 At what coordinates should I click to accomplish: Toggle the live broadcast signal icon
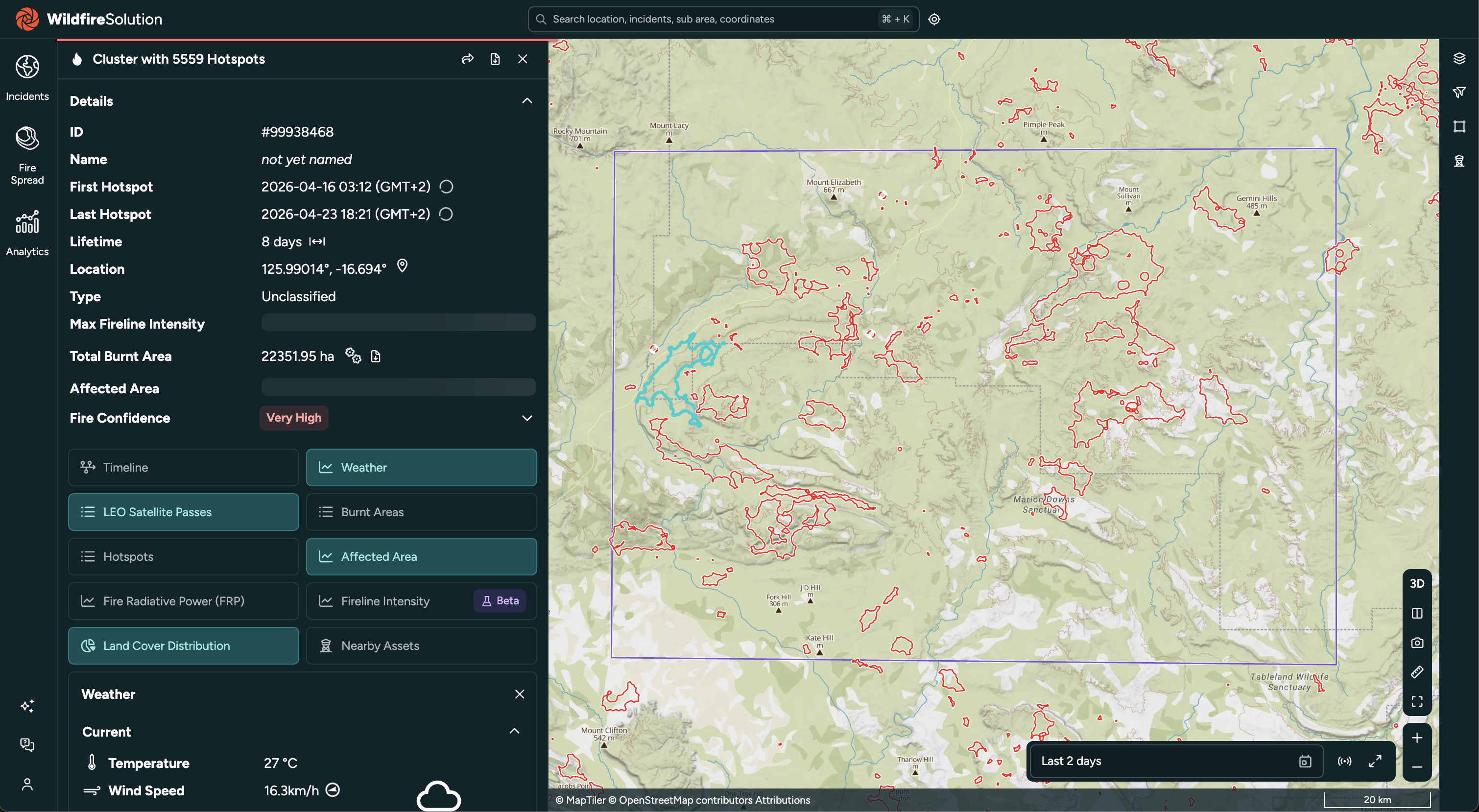tap(1344, 762)
